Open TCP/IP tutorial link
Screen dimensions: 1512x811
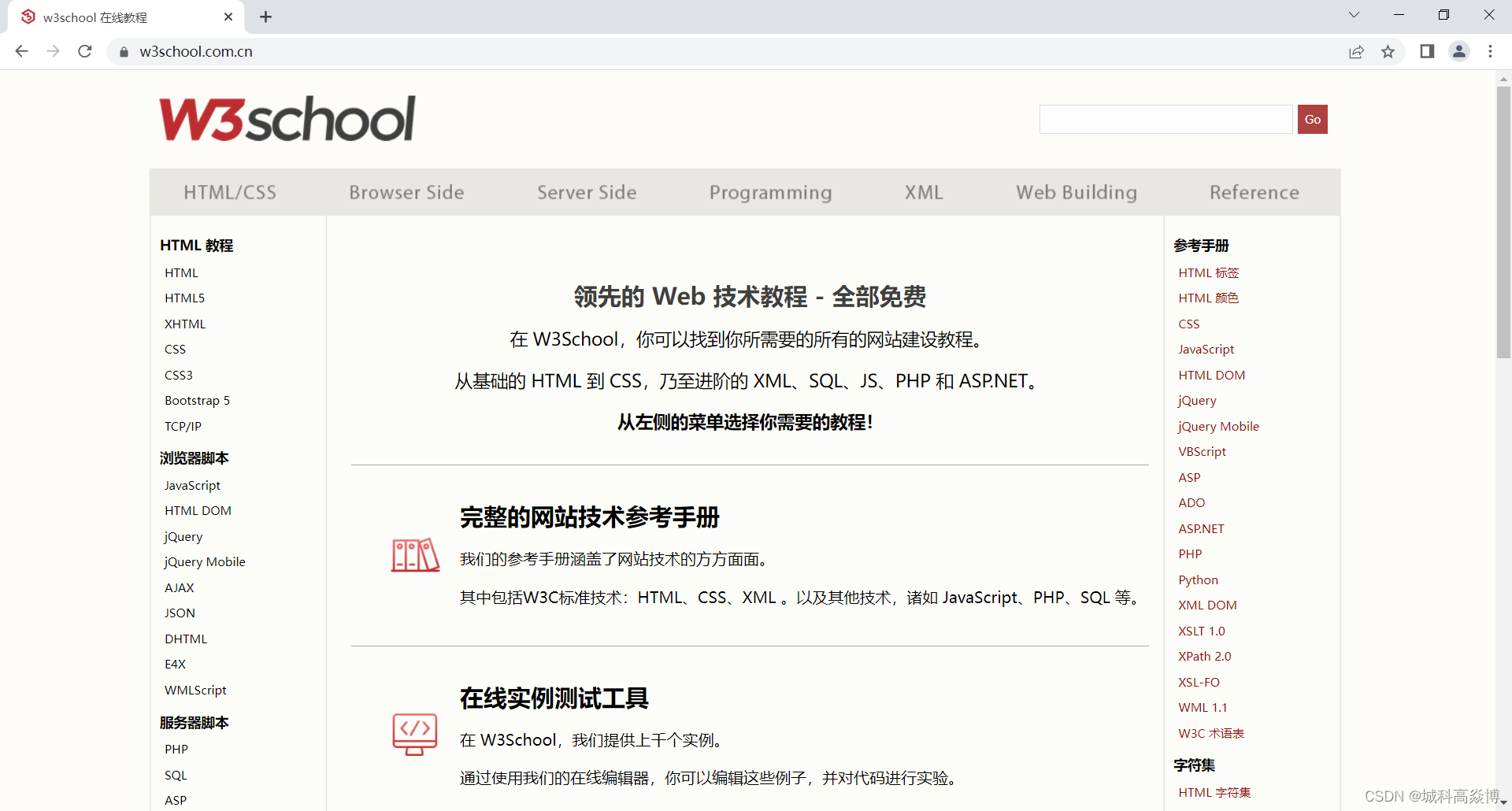[x=183, y=426]
